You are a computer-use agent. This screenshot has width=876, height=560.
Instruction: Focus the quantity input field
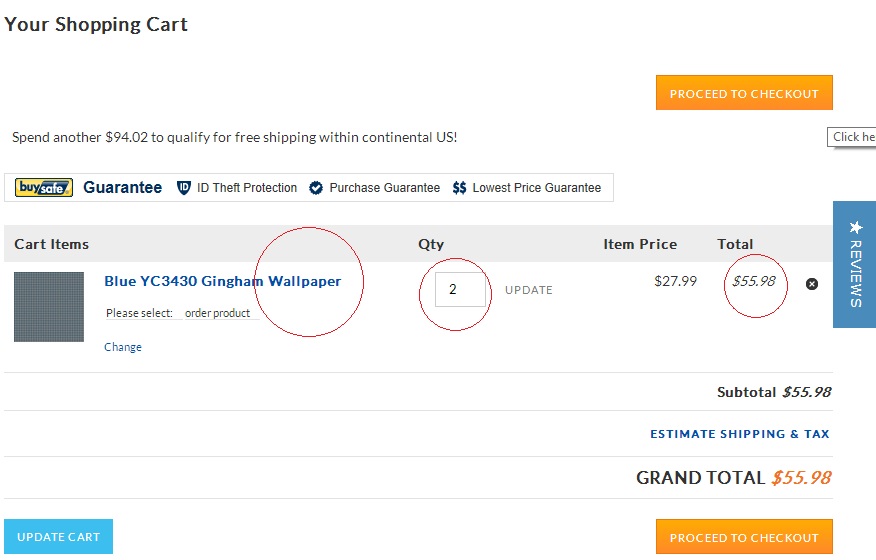460,289
